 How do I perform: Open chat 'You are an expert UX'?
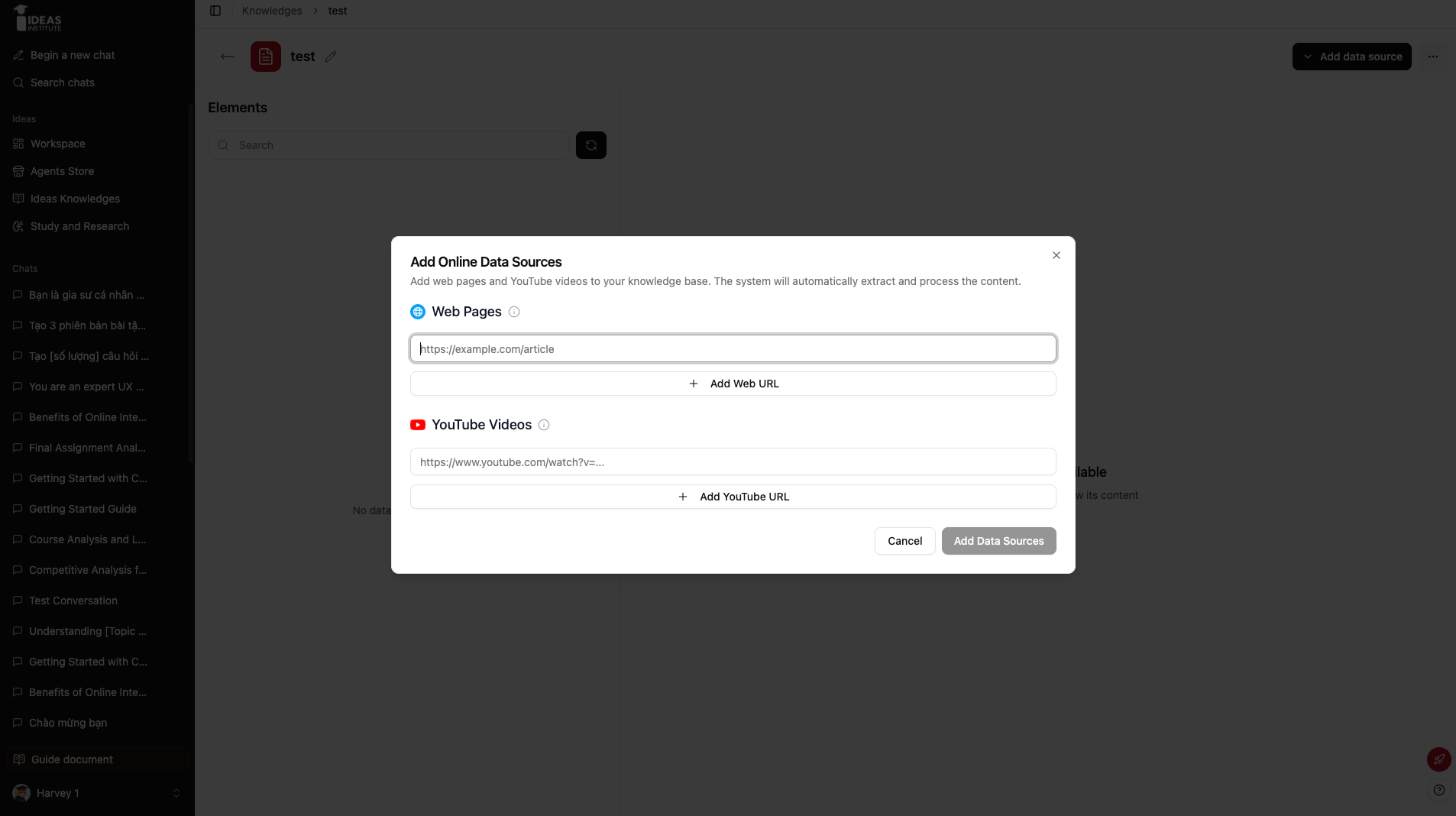(x=97, y=387)
